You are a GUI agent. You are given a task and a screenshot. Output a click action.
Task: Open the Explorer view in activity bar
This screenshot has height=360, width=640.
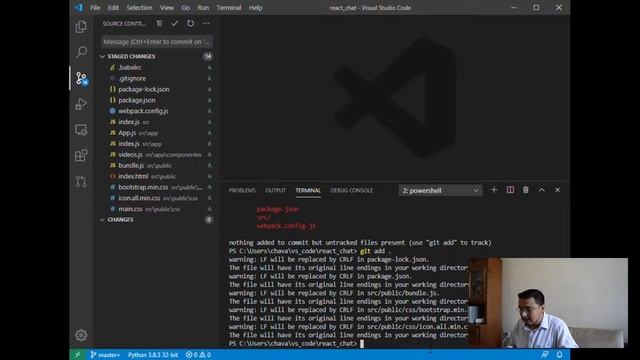click(x=81, y=27)
